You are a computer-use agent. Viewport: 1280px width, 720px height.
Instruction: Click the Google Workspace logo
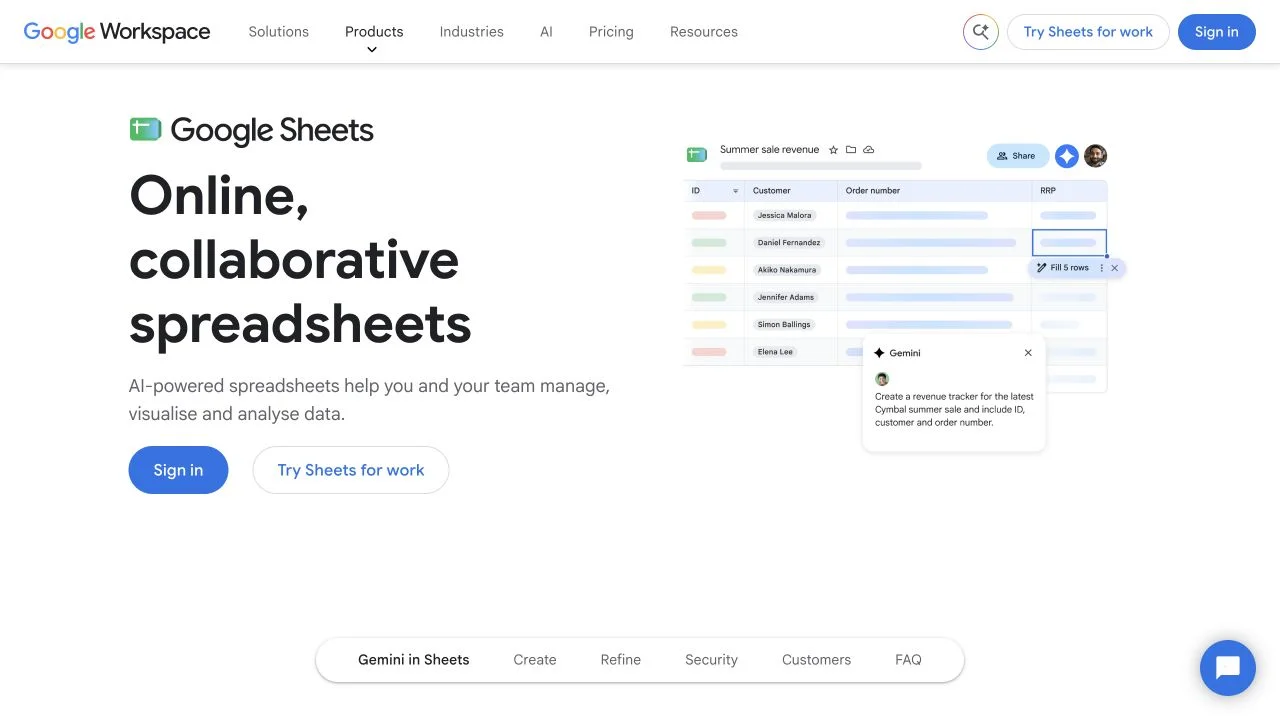tap(117, 32)
